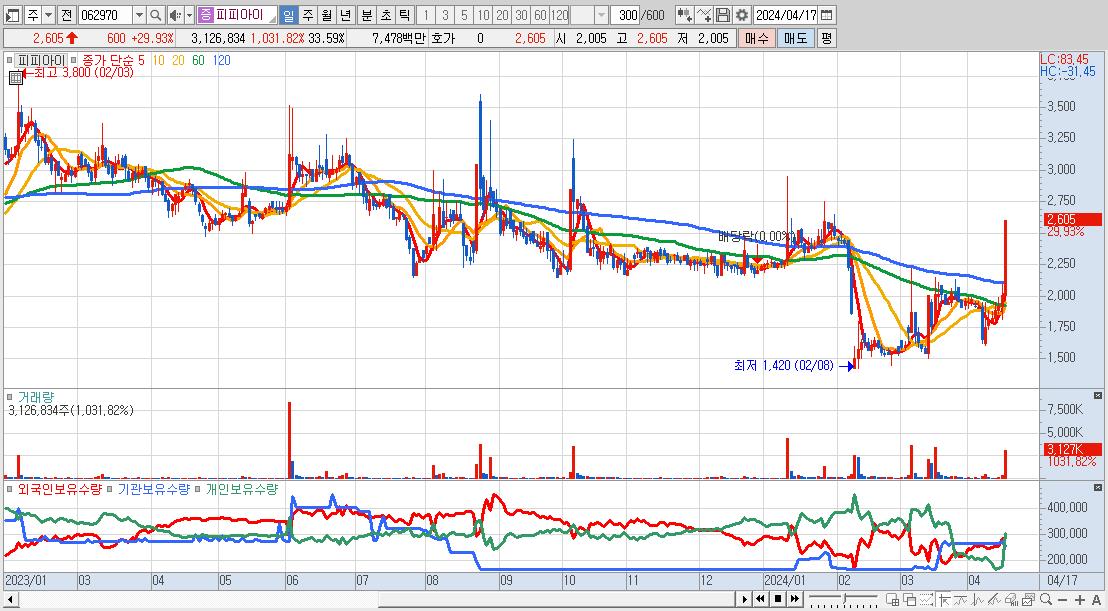Click the 매도 sell button

[796, 38]
